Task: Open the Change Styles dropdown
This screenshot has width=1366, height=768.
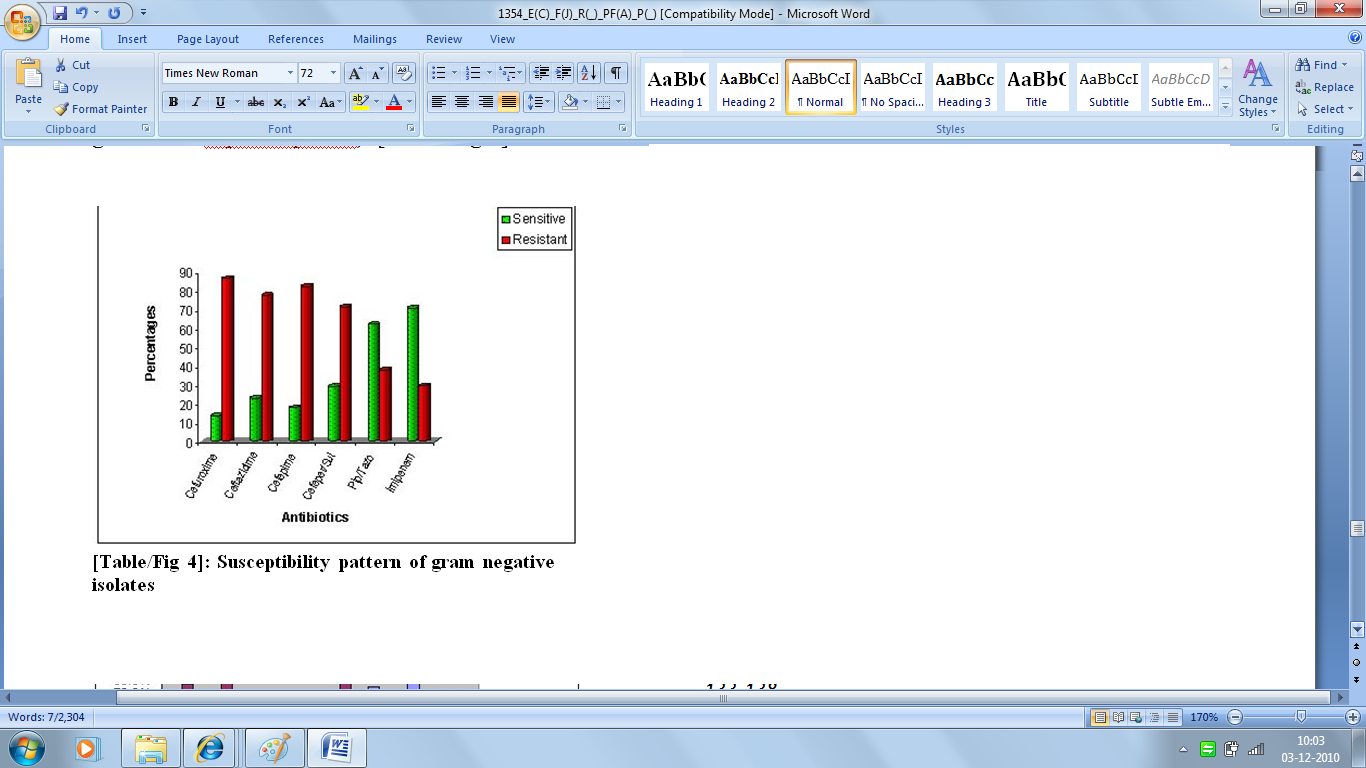Action: click(1257, 88)
